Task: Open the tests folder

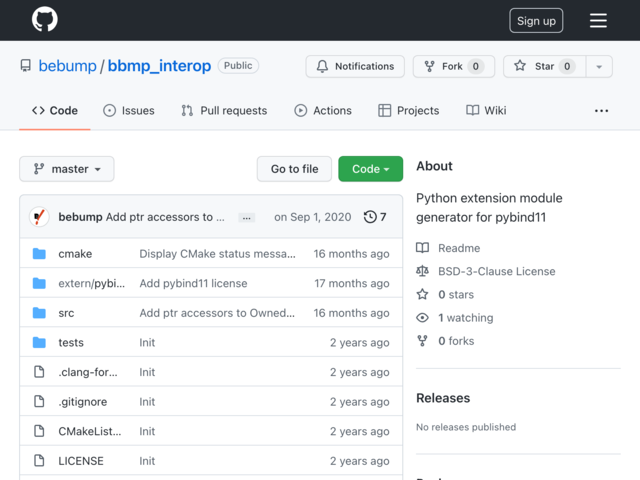Action: click(x=71, y=342)
